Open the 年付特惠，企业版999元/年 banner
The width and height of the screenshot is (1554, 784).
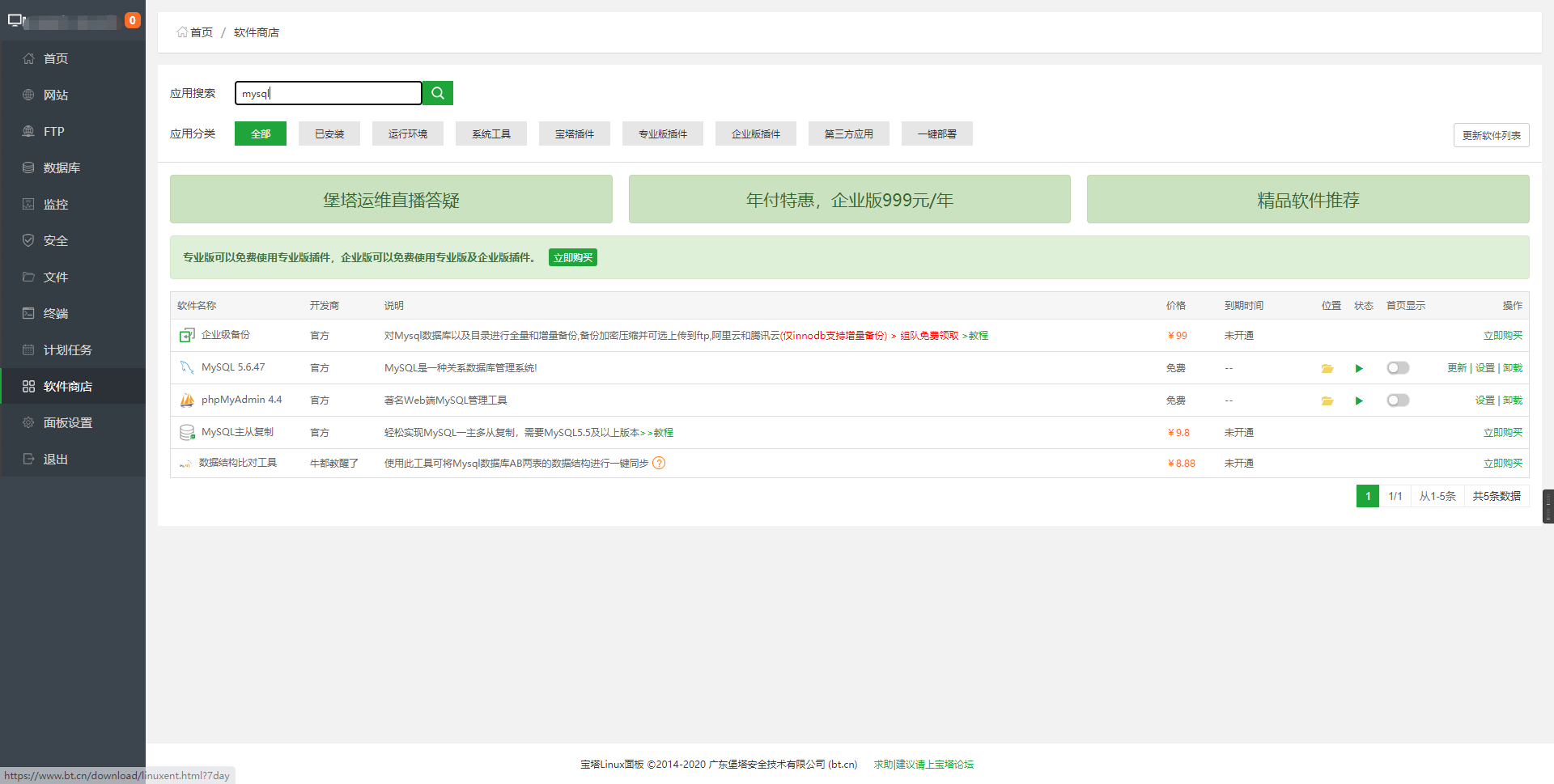tap(850, 199)
